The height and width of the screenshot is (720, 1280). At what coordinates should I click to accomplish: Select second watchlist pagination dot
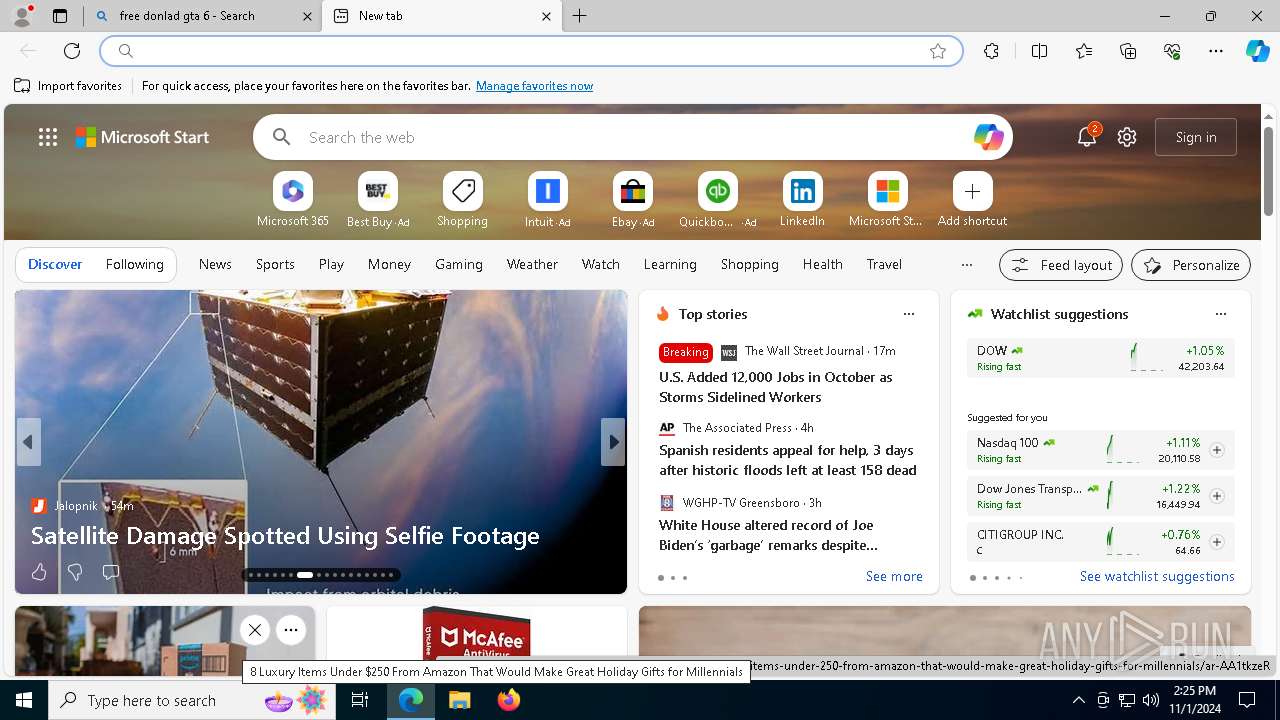click(985, 578)
